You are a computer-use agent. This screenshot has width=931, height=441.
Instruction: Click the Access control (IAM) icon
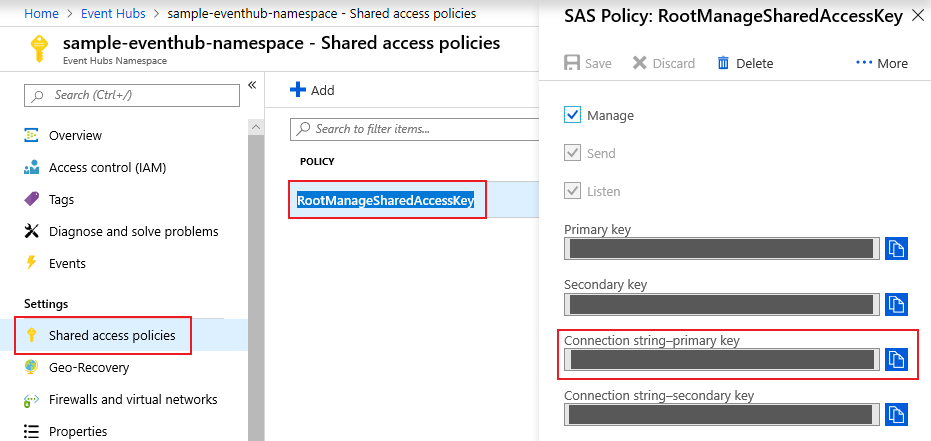click(31, 167)
